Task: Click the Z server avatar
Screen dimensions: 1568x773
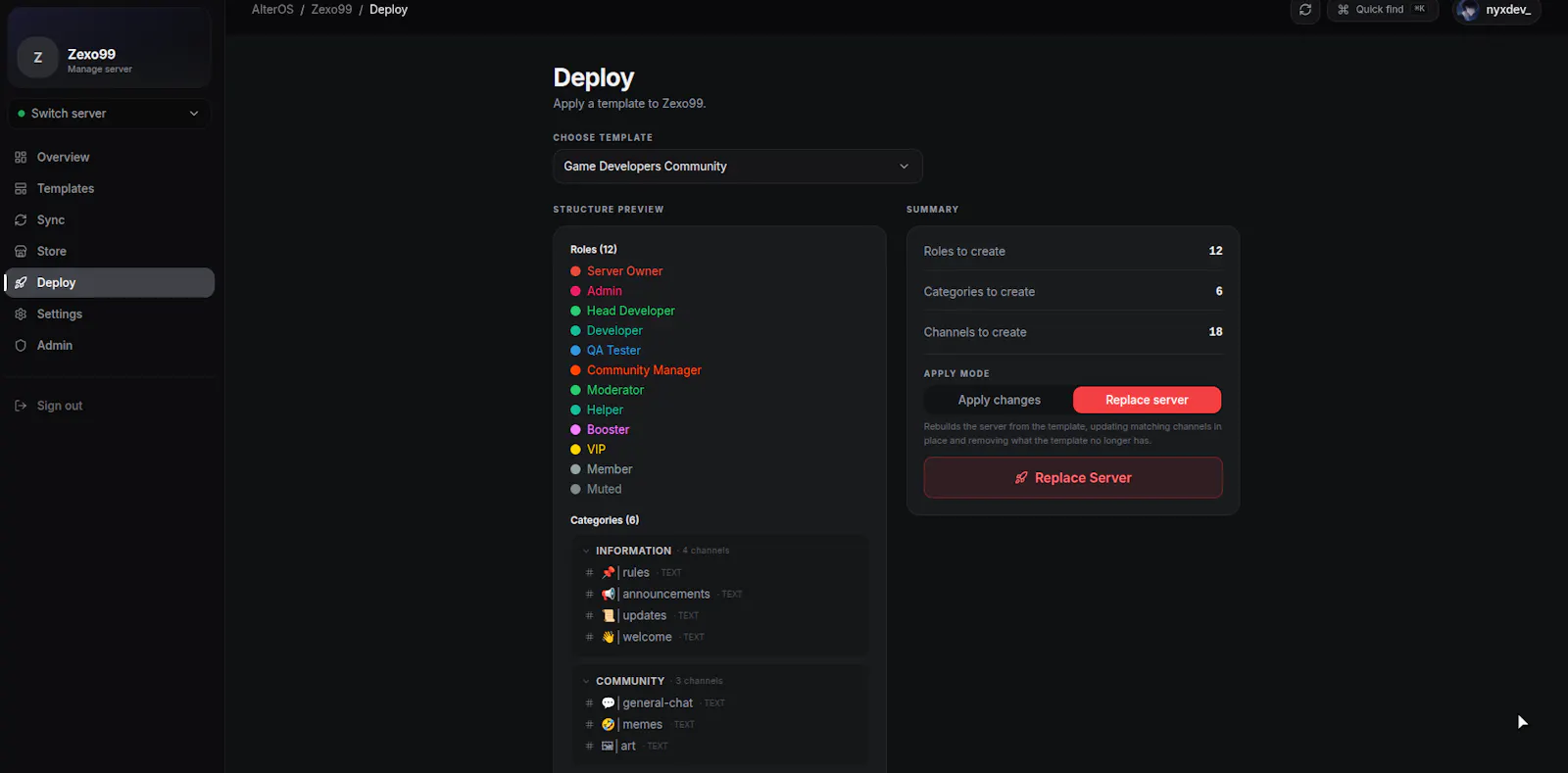Action: click(x=38, y=58)
